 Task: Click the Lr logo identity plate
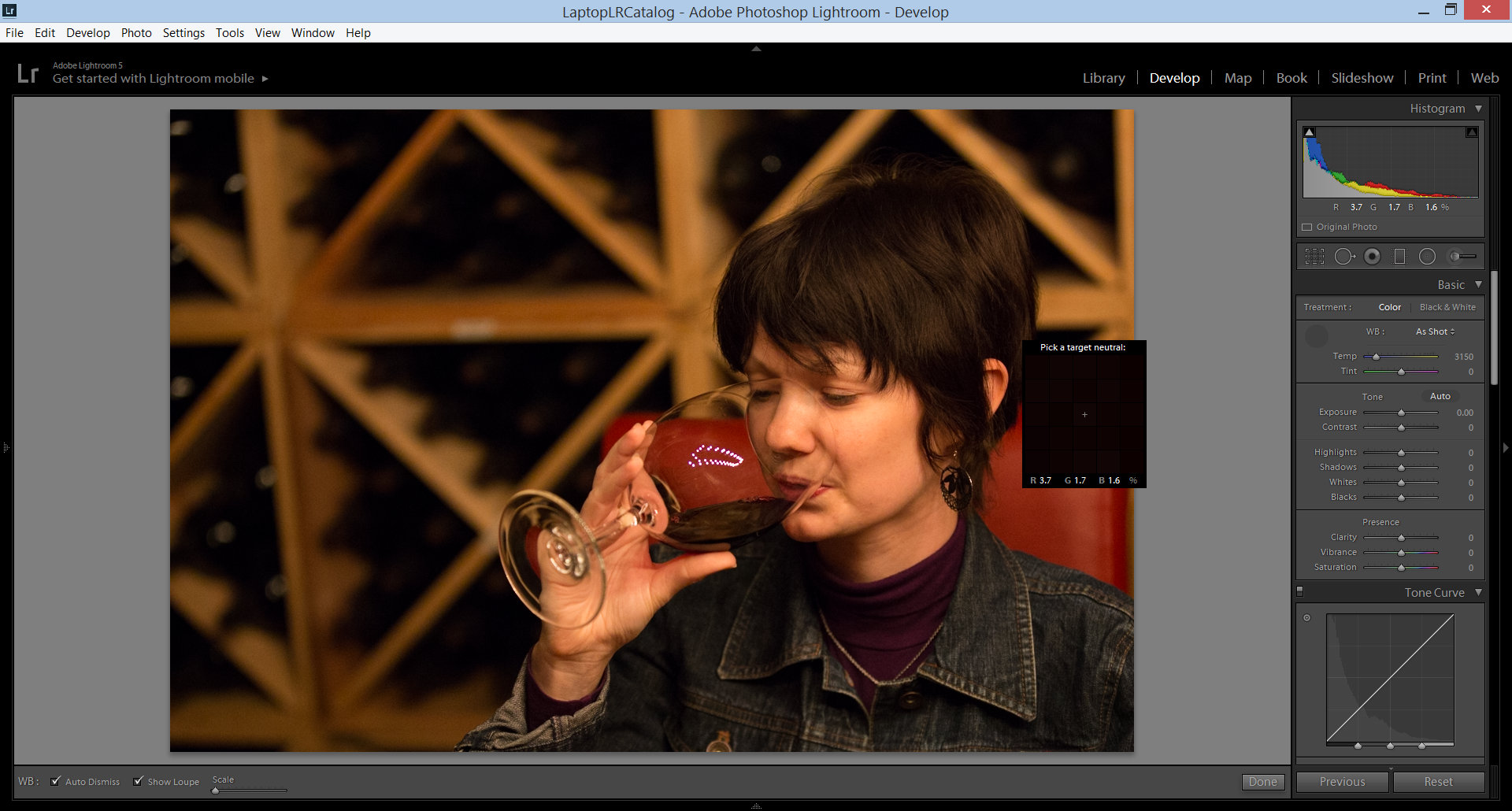pos(28,73)
